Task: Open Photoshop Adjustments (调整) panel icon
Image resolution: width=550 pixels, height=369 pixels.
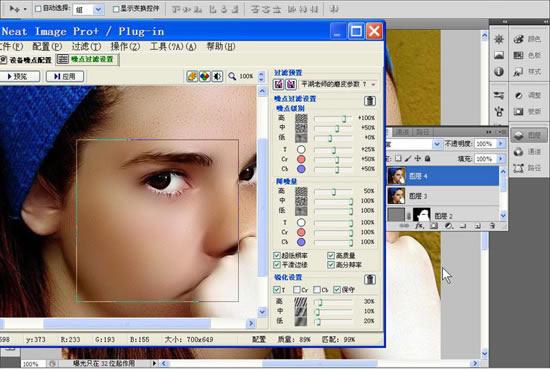Action: click(519, 95)
